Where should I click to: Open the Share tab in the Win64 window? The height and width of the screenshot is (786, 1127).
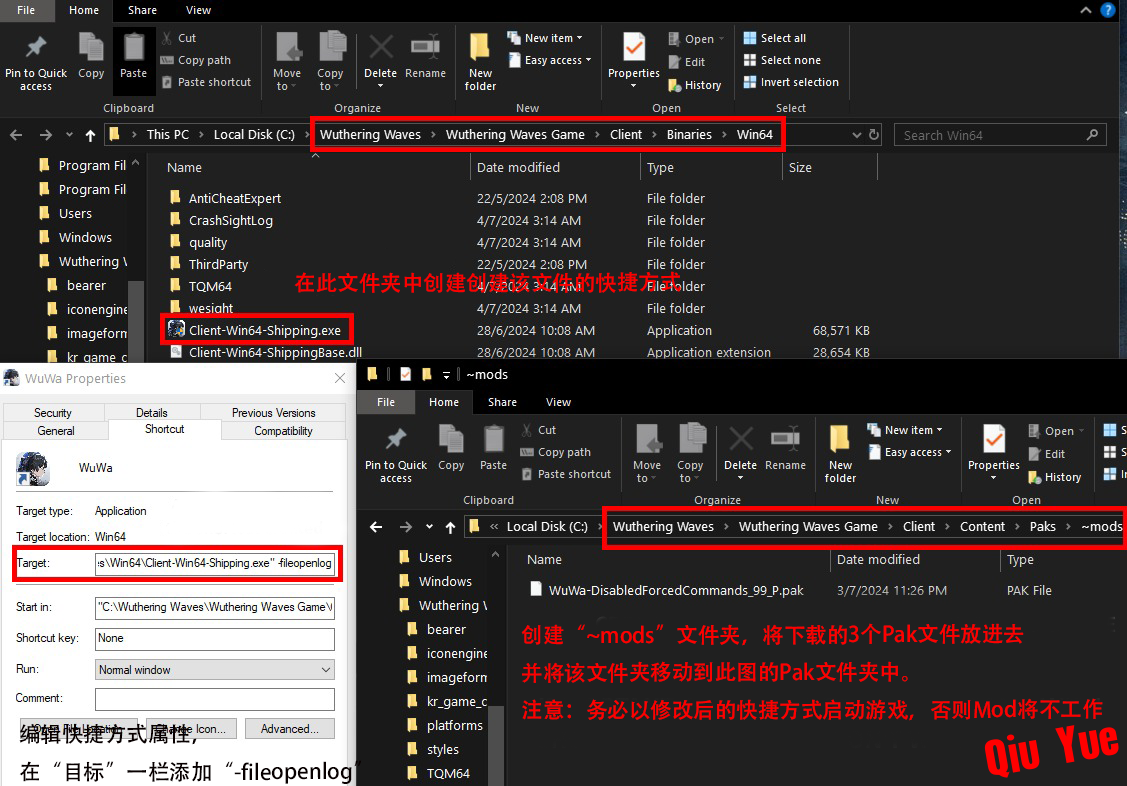pyautogui.click(x=142, y=10)
